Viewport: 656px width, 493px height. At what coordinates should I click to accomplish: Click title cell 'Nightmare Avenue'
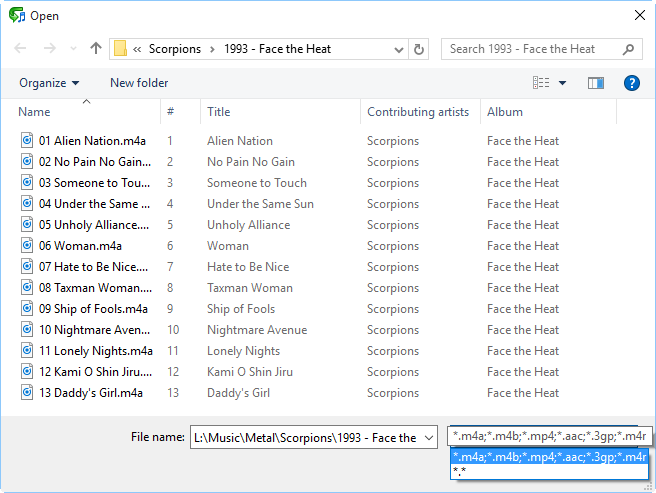click(257, 330)
